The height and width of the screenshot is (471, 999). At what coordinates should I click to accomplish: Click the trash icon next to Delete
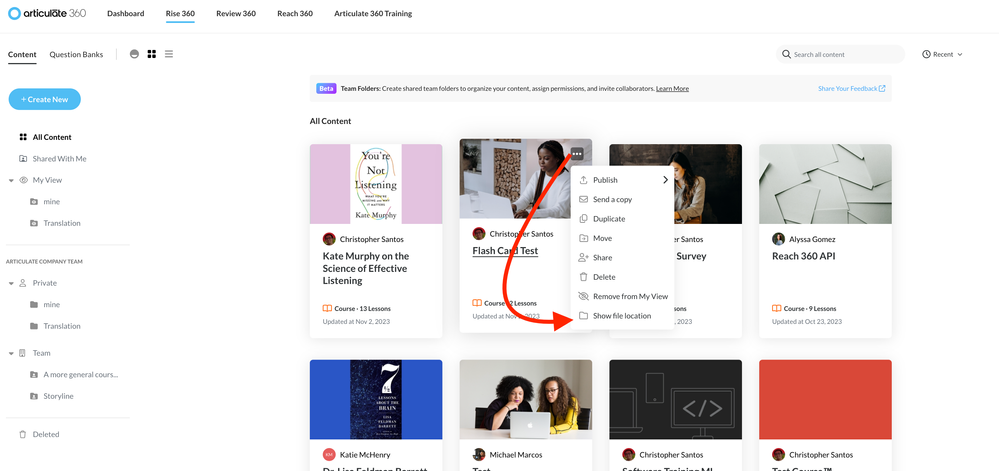583,277
